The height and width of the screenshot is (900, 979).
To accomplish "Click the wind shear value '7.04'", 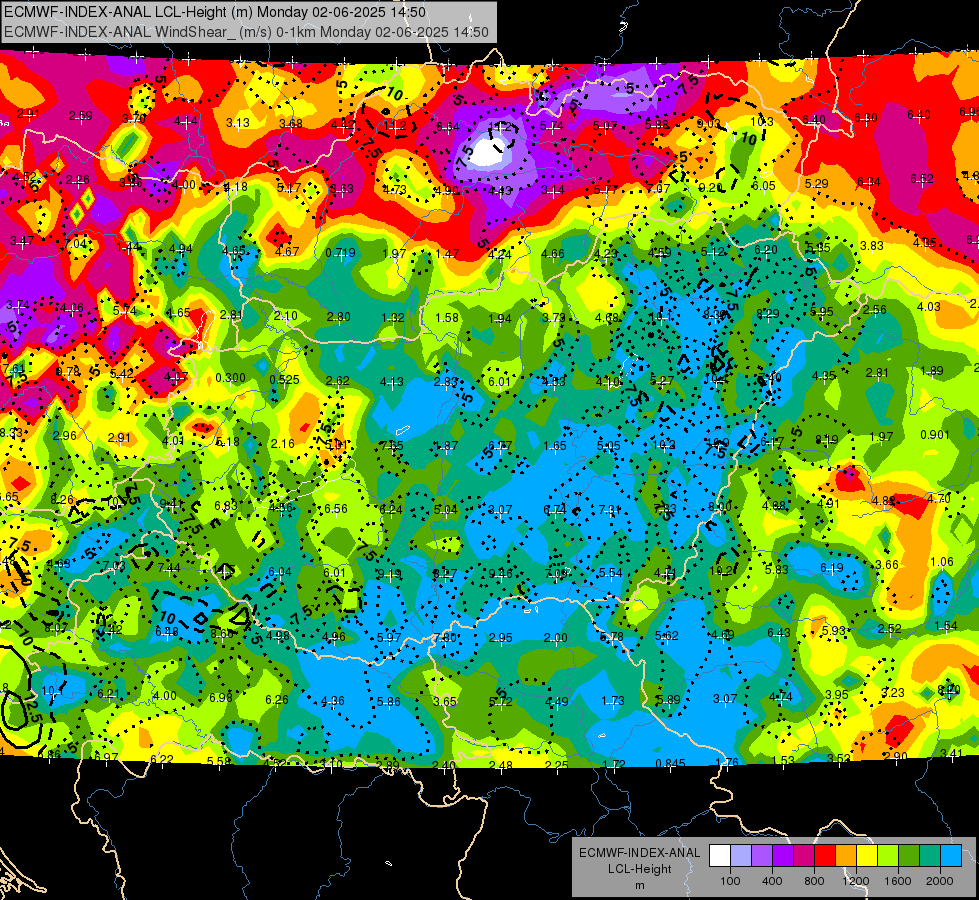I will pyautogui.click(x=76, y=244).
